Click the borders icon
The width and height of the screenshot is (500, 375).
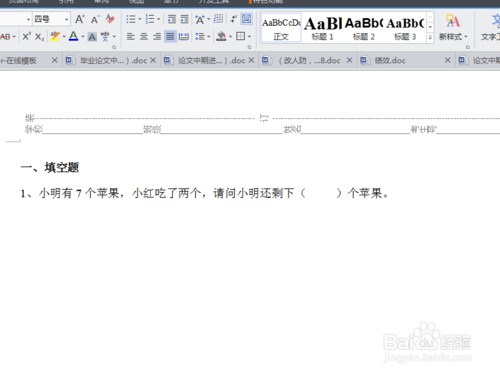click(x=240, y=36)
